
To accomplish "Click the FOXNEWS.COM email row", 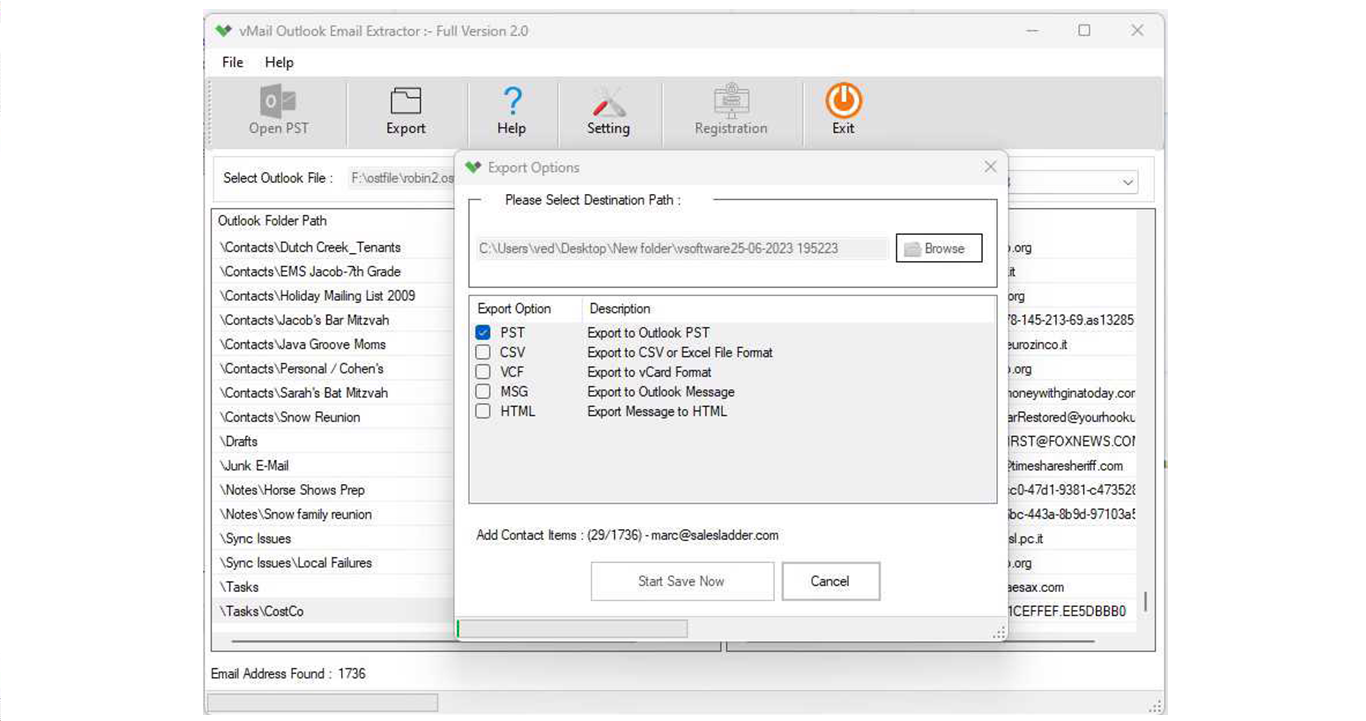I will [x=1071, y=441].
